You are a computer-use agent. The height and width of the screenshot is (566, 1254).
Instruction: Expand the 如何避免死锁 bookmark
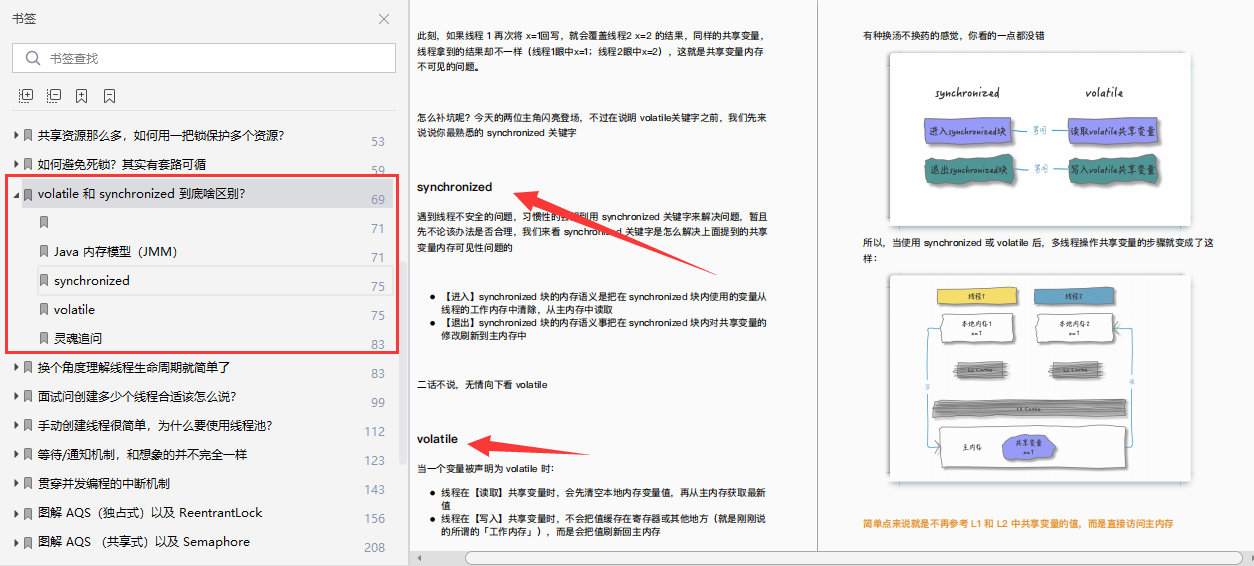(x=16, y=165)
